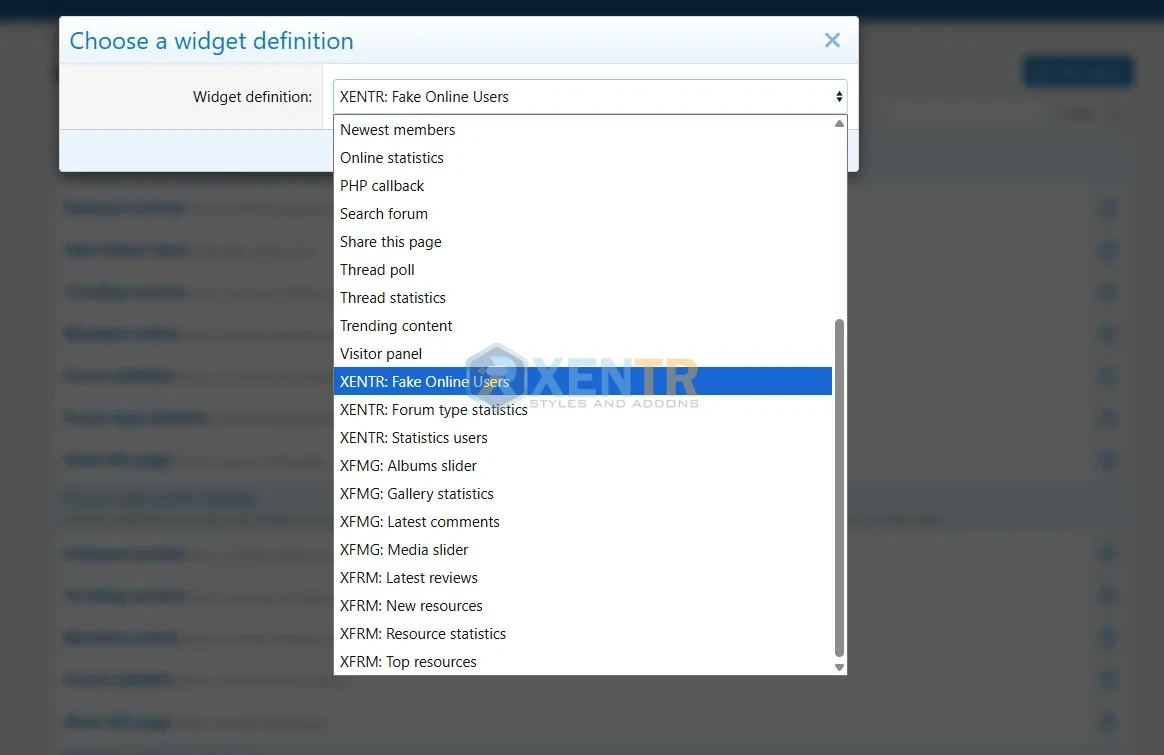Choose the Trending content option
Image resolution: width=1164 pixels, height=755 pixels.
(x=396, y=325)
